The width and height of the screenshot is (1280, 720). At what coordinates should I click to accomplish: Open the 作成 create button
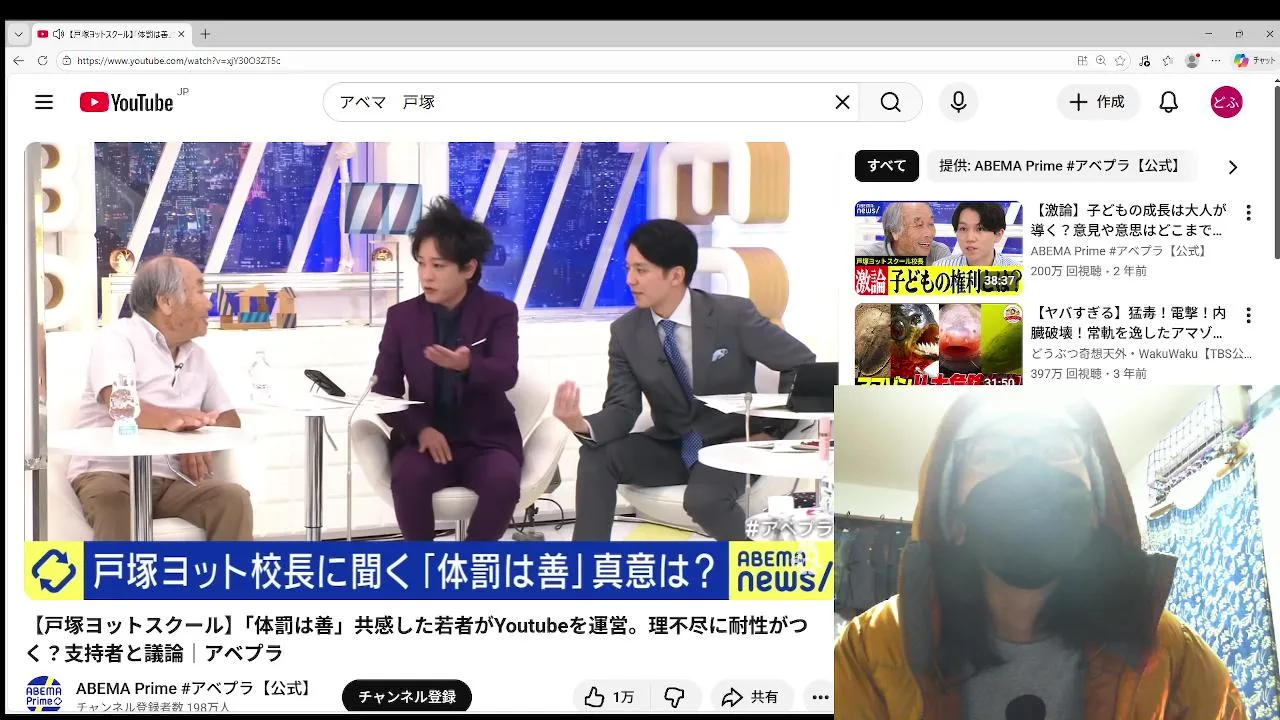click(x=1098, y=102)
